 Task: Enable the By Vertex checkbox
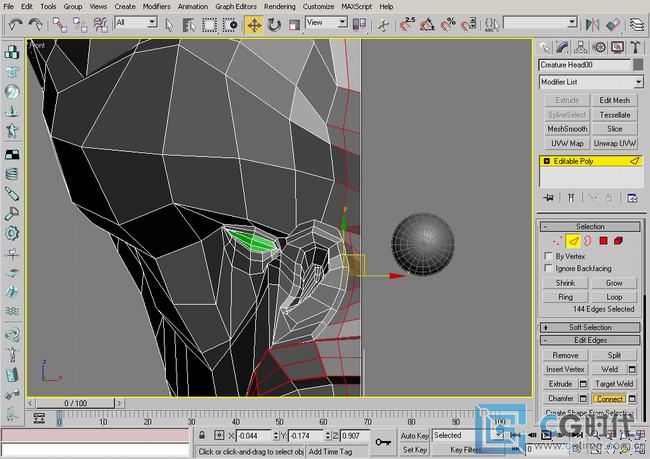(548, 256)
